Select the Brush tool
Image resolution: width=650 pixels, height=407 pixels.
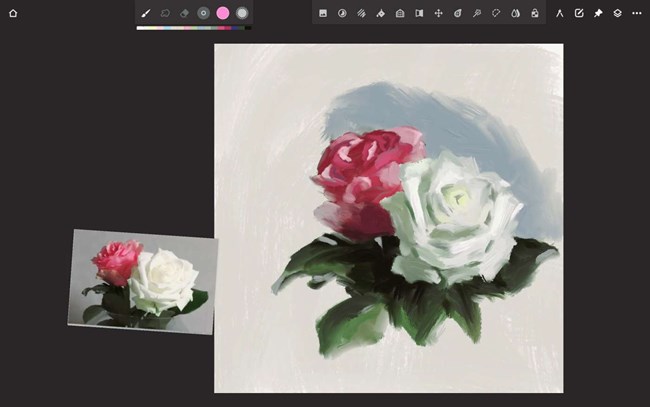(x=146, y=13)
